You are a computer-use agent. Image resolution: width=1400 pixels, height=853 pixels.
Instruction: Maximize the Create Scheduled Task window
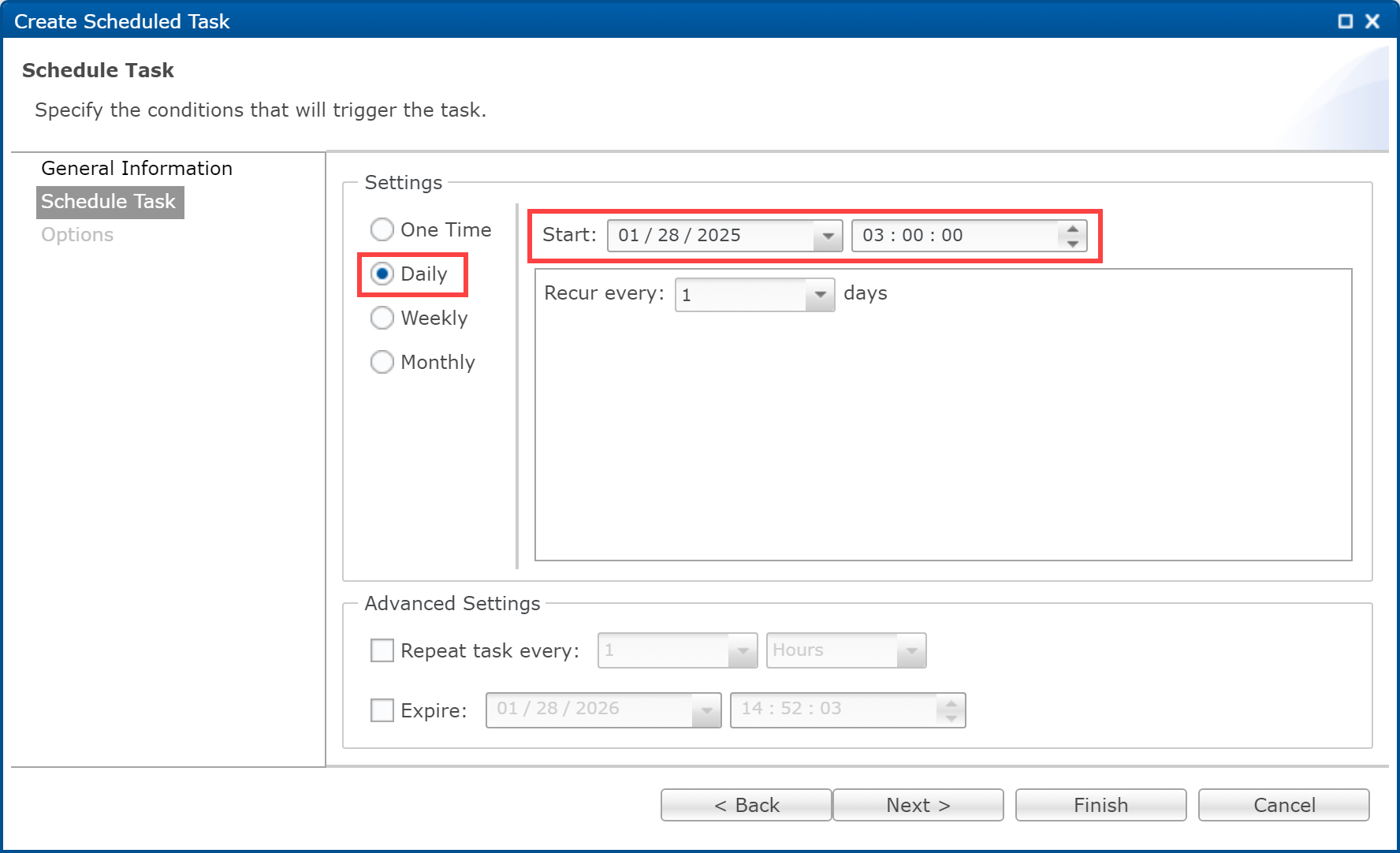1346,21
